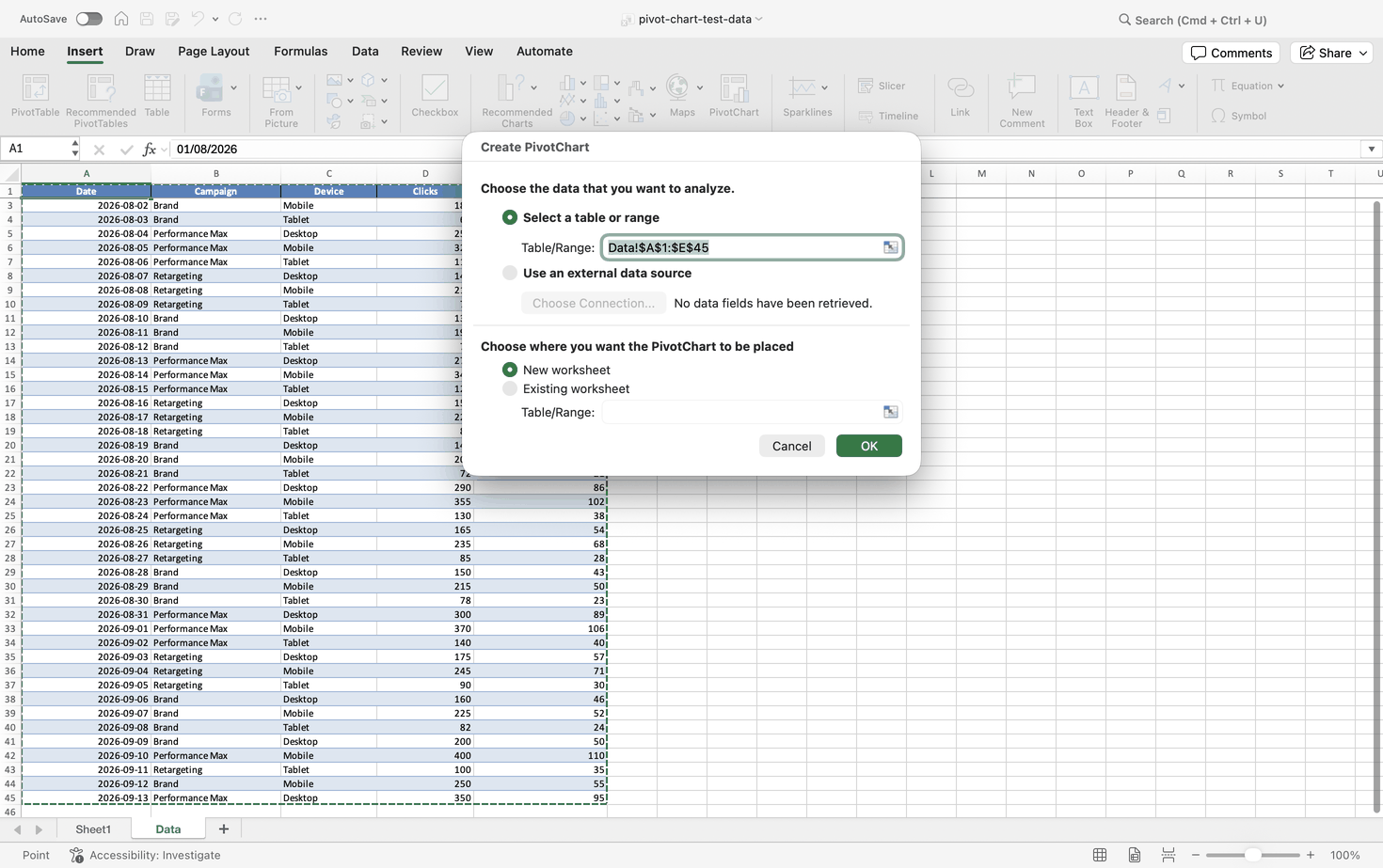Click the zoom slider handle
Image resolution: width=1383 pixels, height=868 pixels.
(1252, 855)
